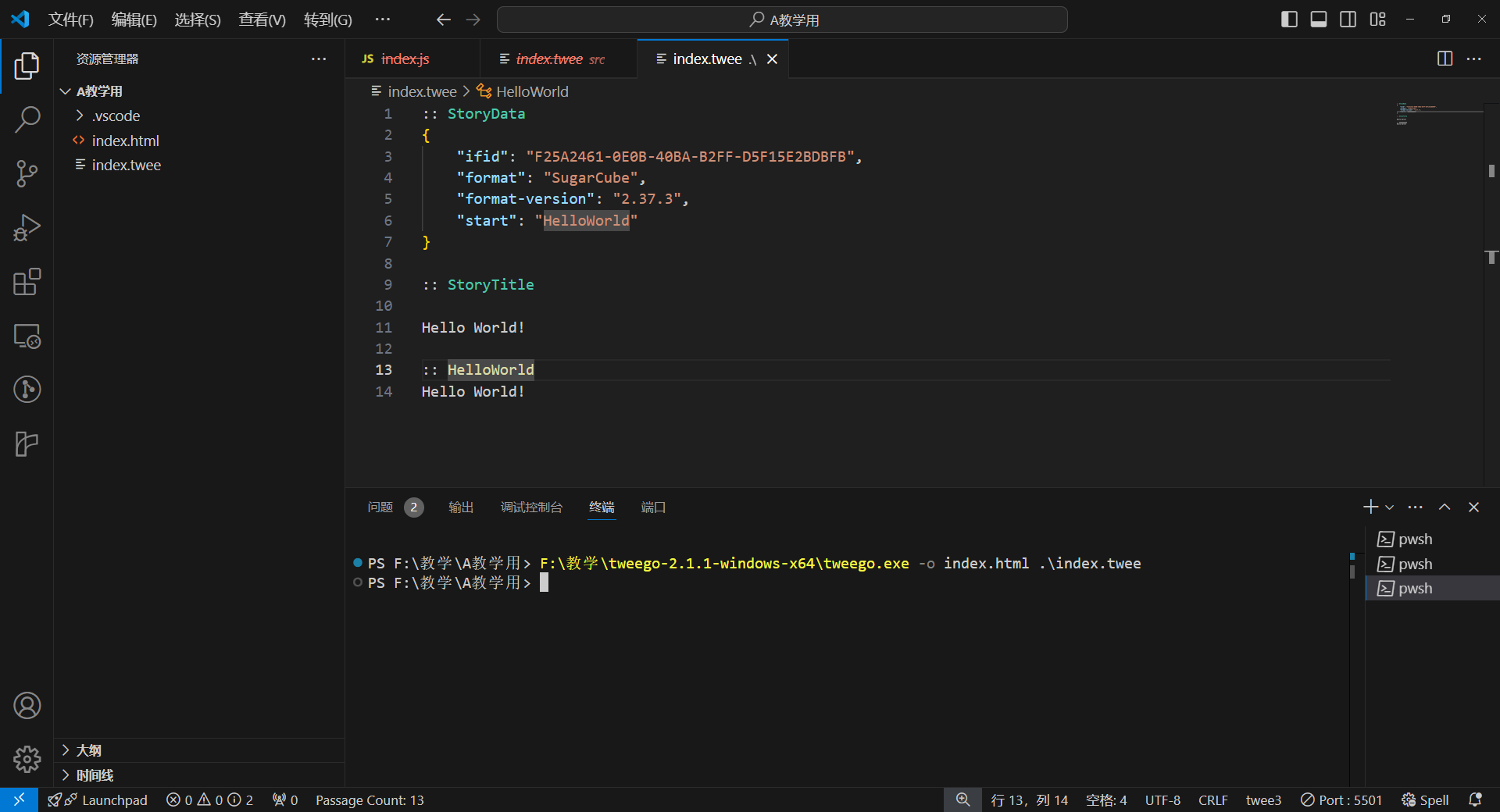Open the 查看(V) menu

tap(262, 20)
